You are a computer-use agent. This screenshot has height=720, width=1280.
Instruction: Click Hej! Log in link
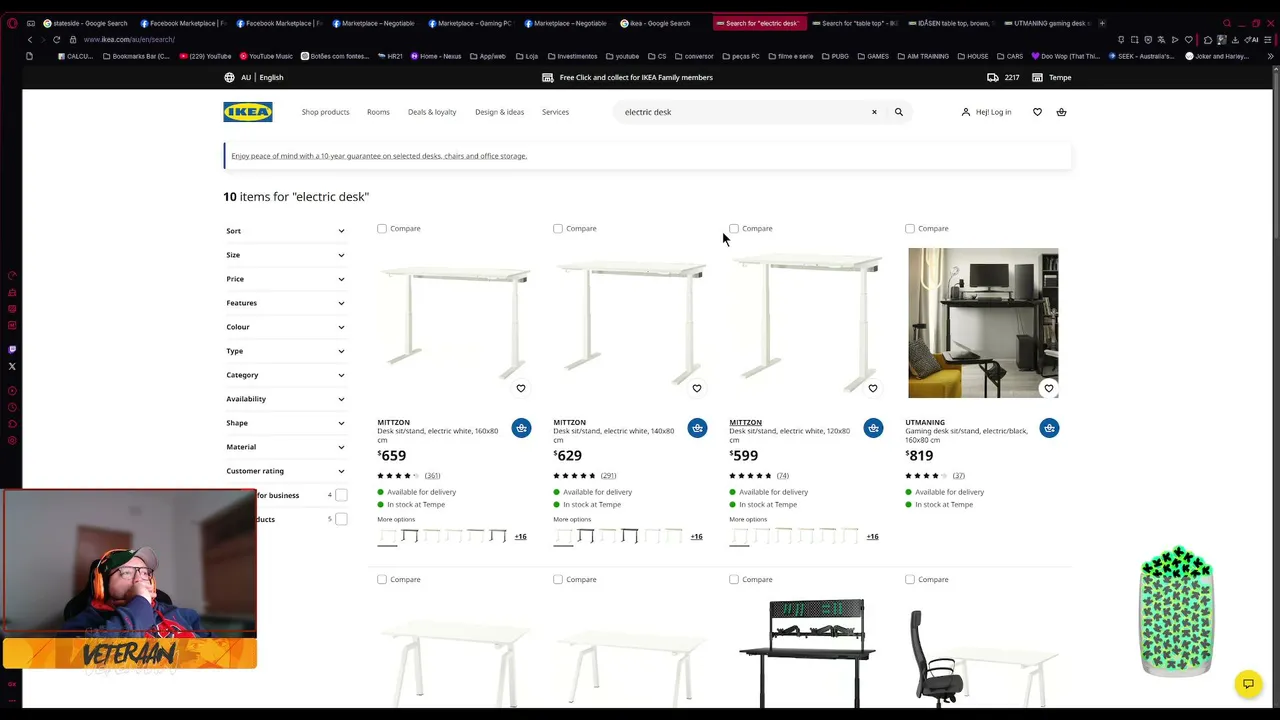pos(987,112)
